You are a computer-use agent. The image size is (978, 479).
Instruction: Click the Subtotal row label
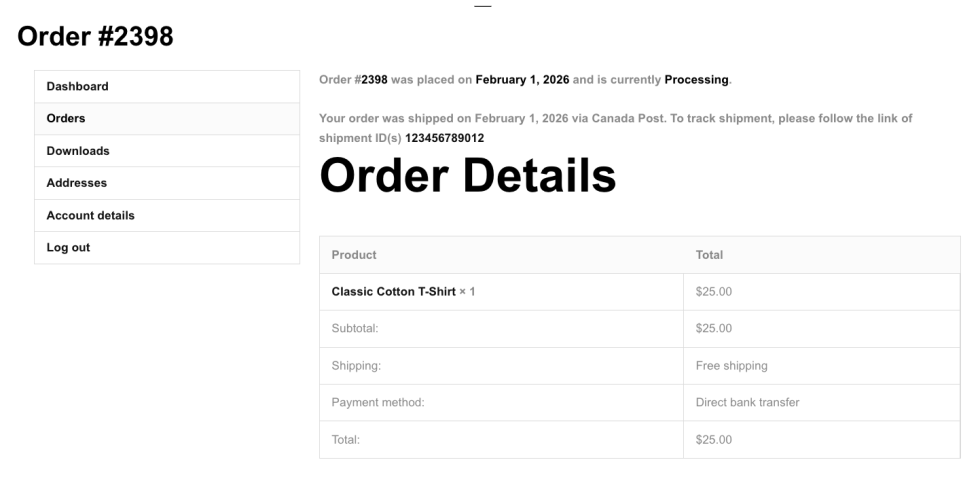click(355, 328)
